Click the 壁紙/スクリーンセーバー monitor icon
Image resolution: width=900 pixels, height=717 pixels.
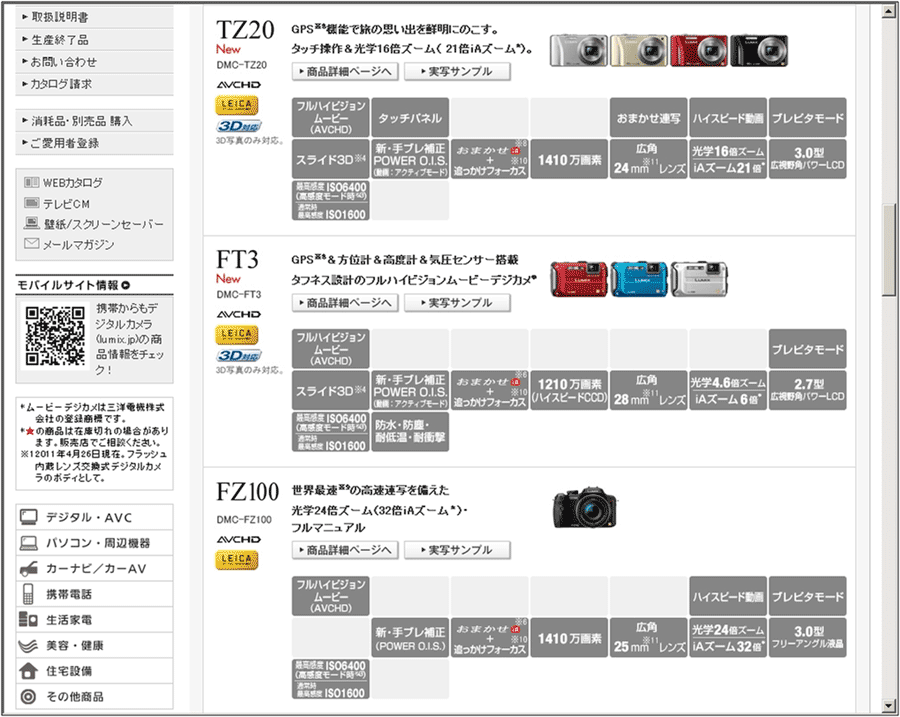[x=32, y=223]
